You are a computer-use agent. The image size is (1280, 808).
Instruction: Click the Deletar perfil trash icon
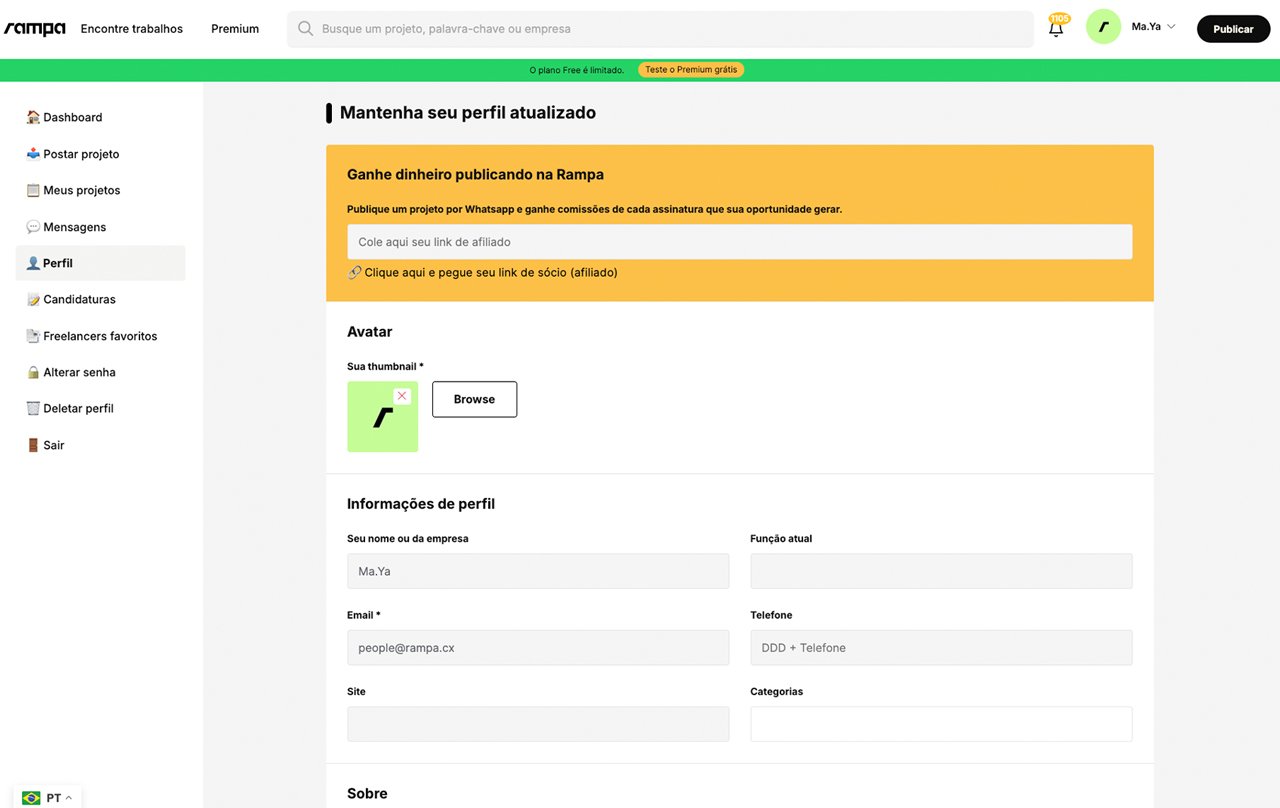(33, 408)
